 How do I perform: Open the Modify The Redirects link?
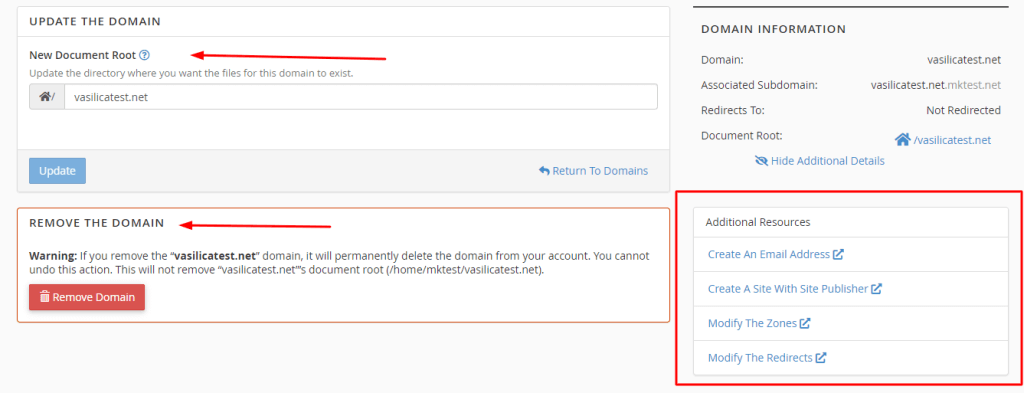[x=760, y=358]
